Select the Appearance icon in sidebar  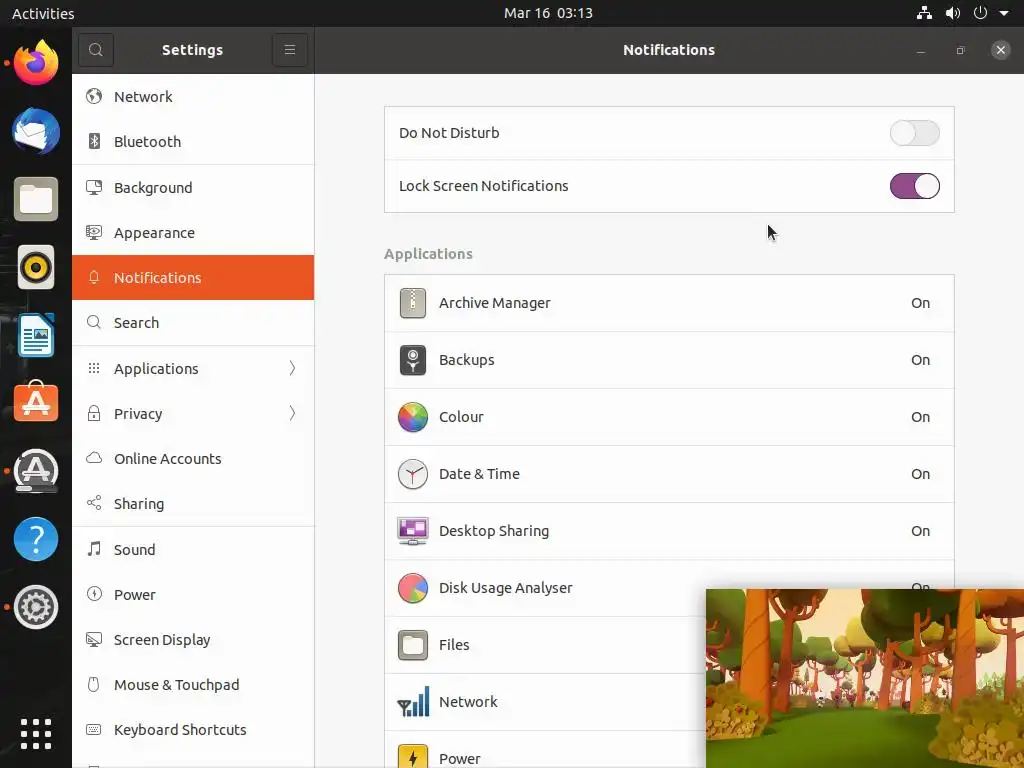[x=94, y=232]
